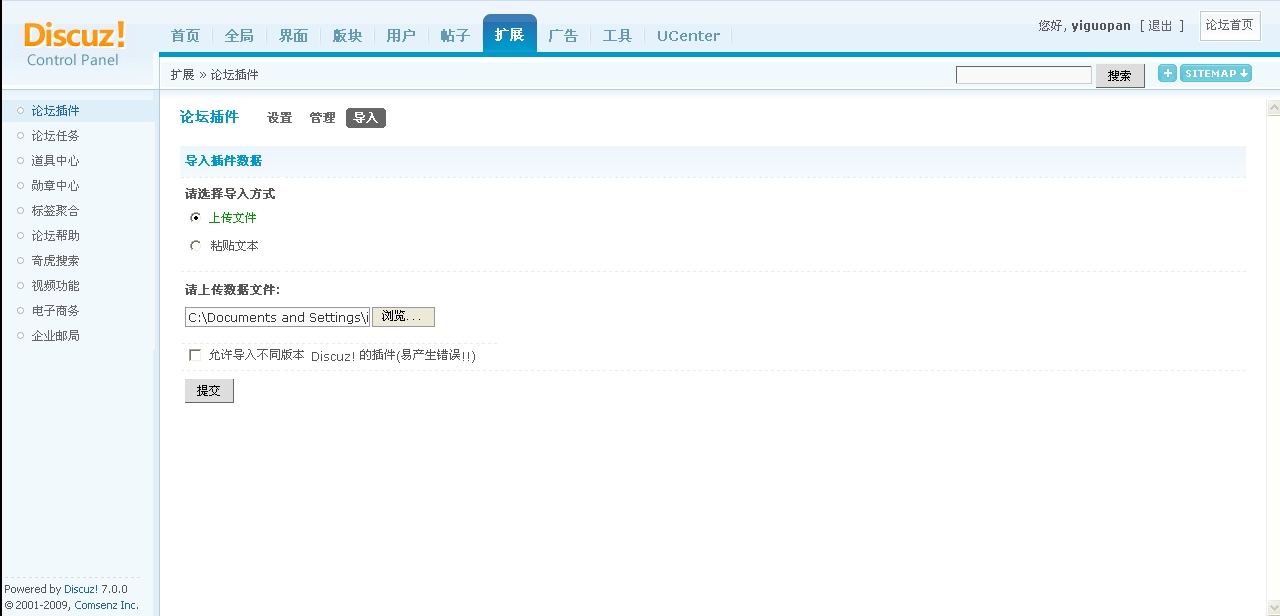Open the Comsenz Inc. footer link
Viewport: 1280px width, 616px height.
tap(106, 605)
